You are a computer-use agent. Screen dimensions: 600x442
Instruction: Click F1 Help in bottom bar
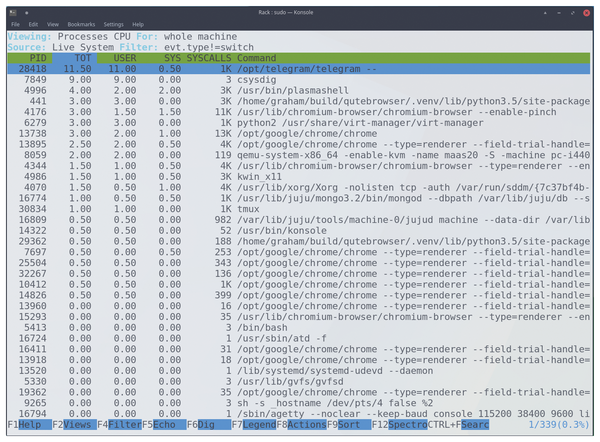pos(30,425)
